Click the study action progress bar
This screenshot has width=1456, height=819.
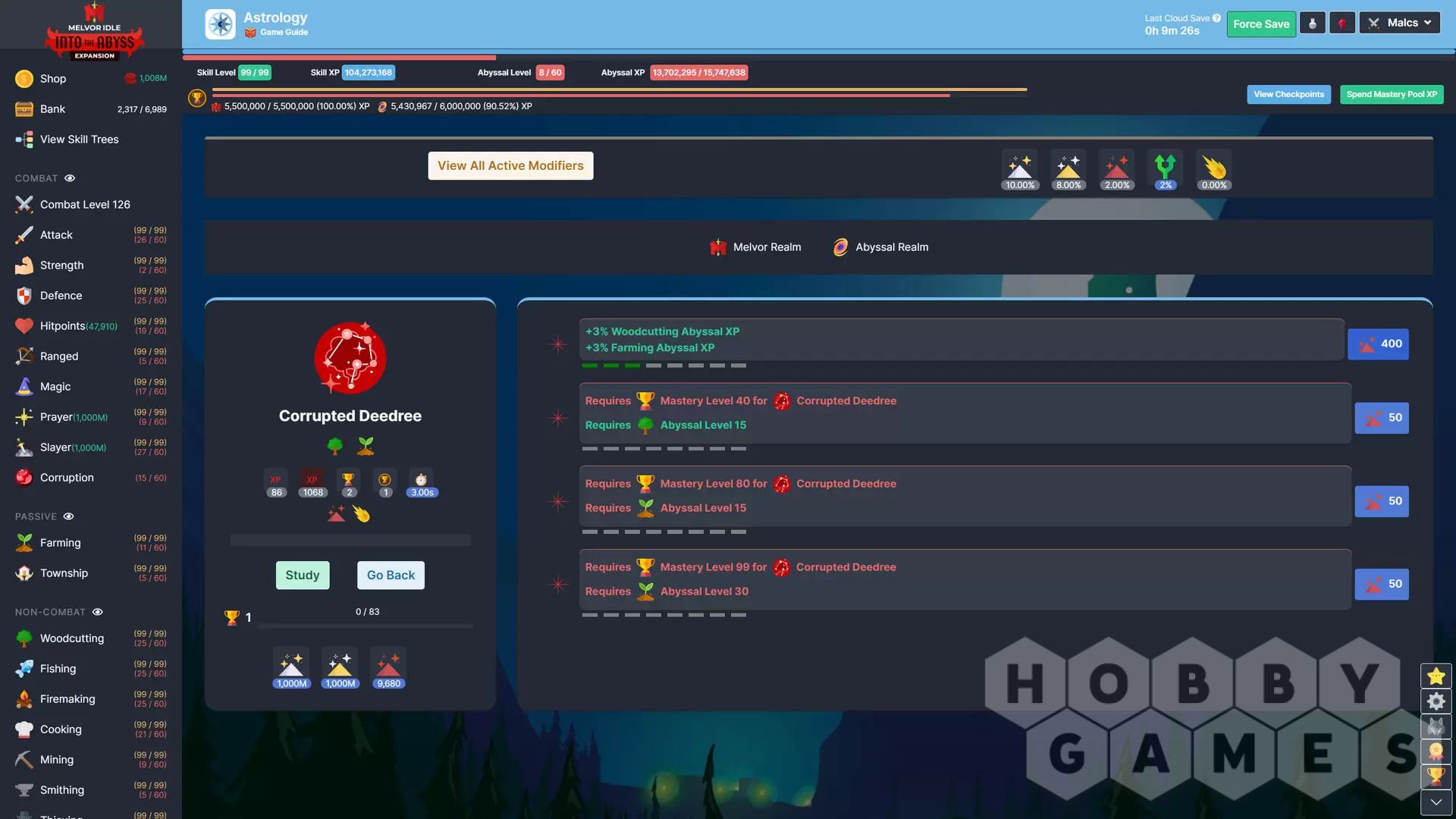click(x=350, y=541)
